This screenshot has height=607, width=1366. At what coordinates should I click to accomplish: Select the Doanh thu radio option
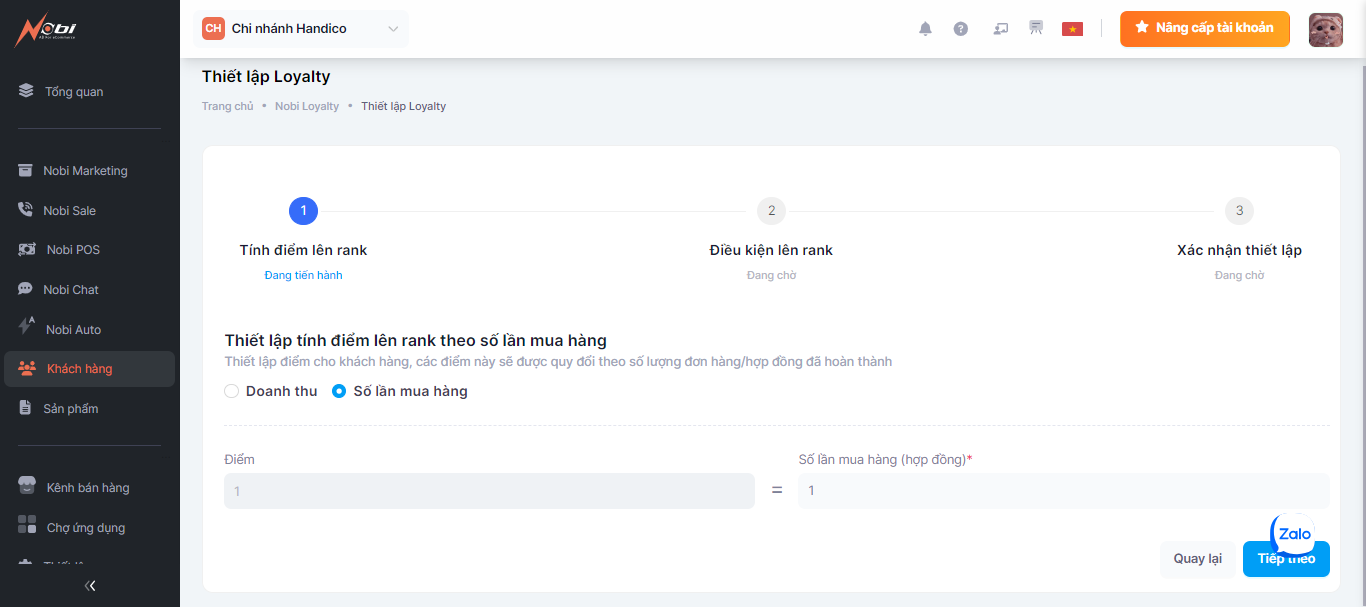click(x=232, y=391)
